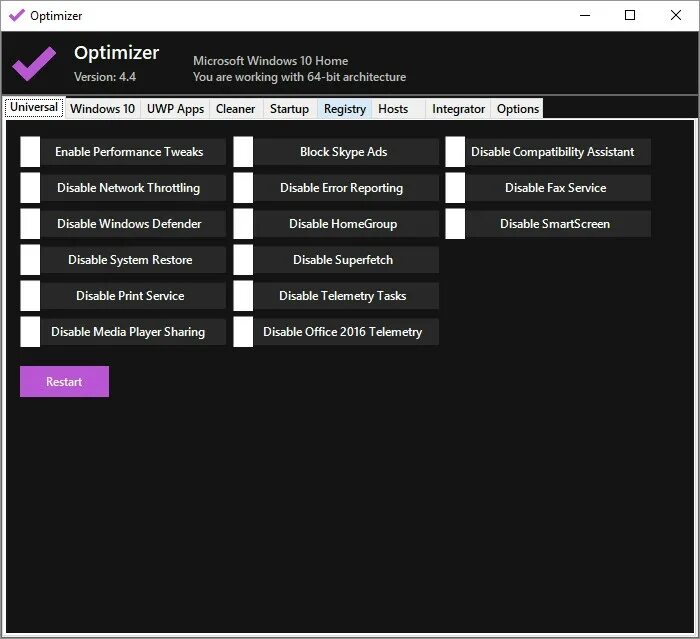Toggle the white box beside Disable Fax Service
Image resolution: width=700 pixels, height=639 pixels.
click(x=455, y=188)
